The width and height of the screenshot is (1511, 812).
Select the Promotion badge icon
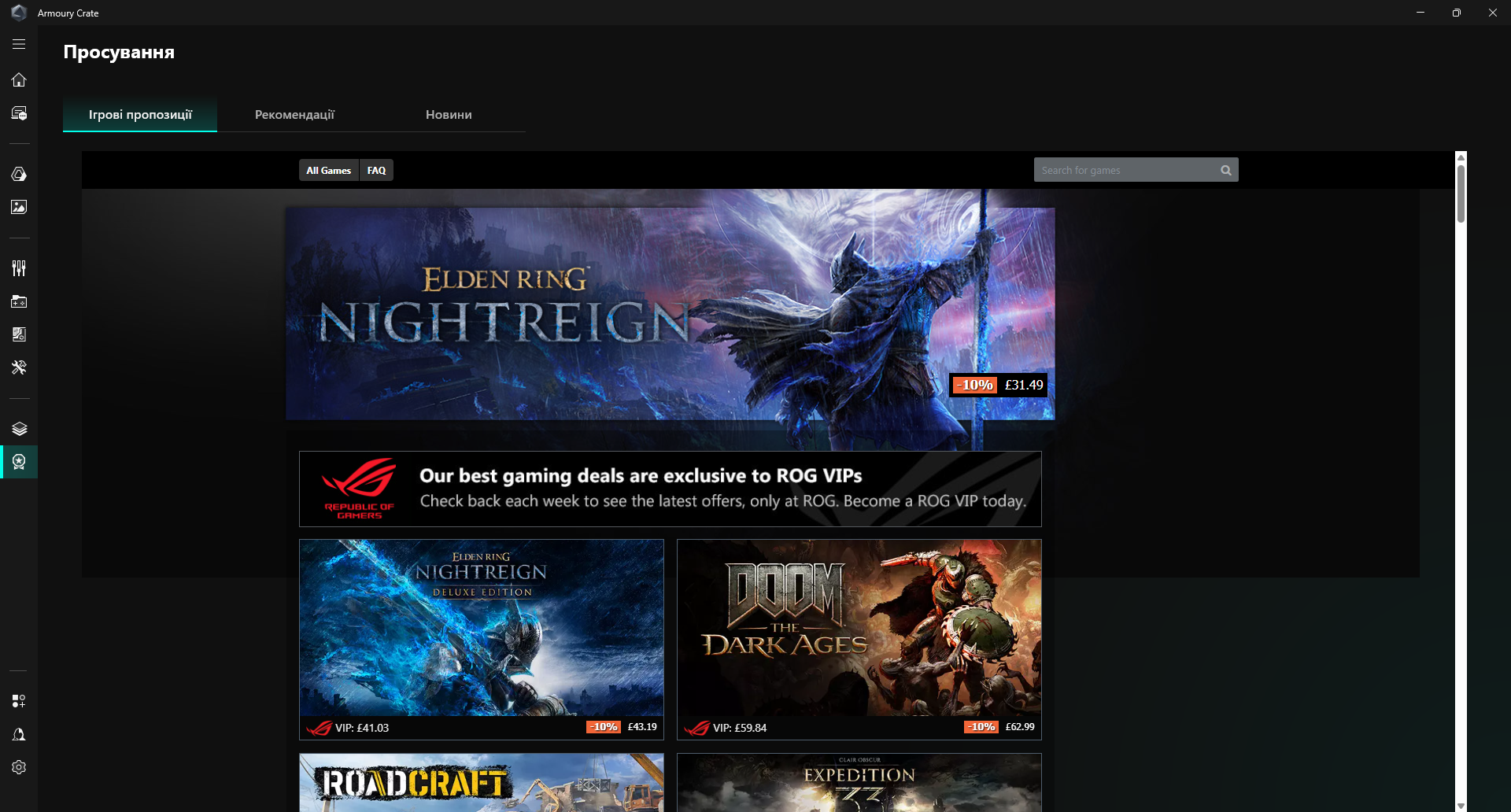[19, 462]
